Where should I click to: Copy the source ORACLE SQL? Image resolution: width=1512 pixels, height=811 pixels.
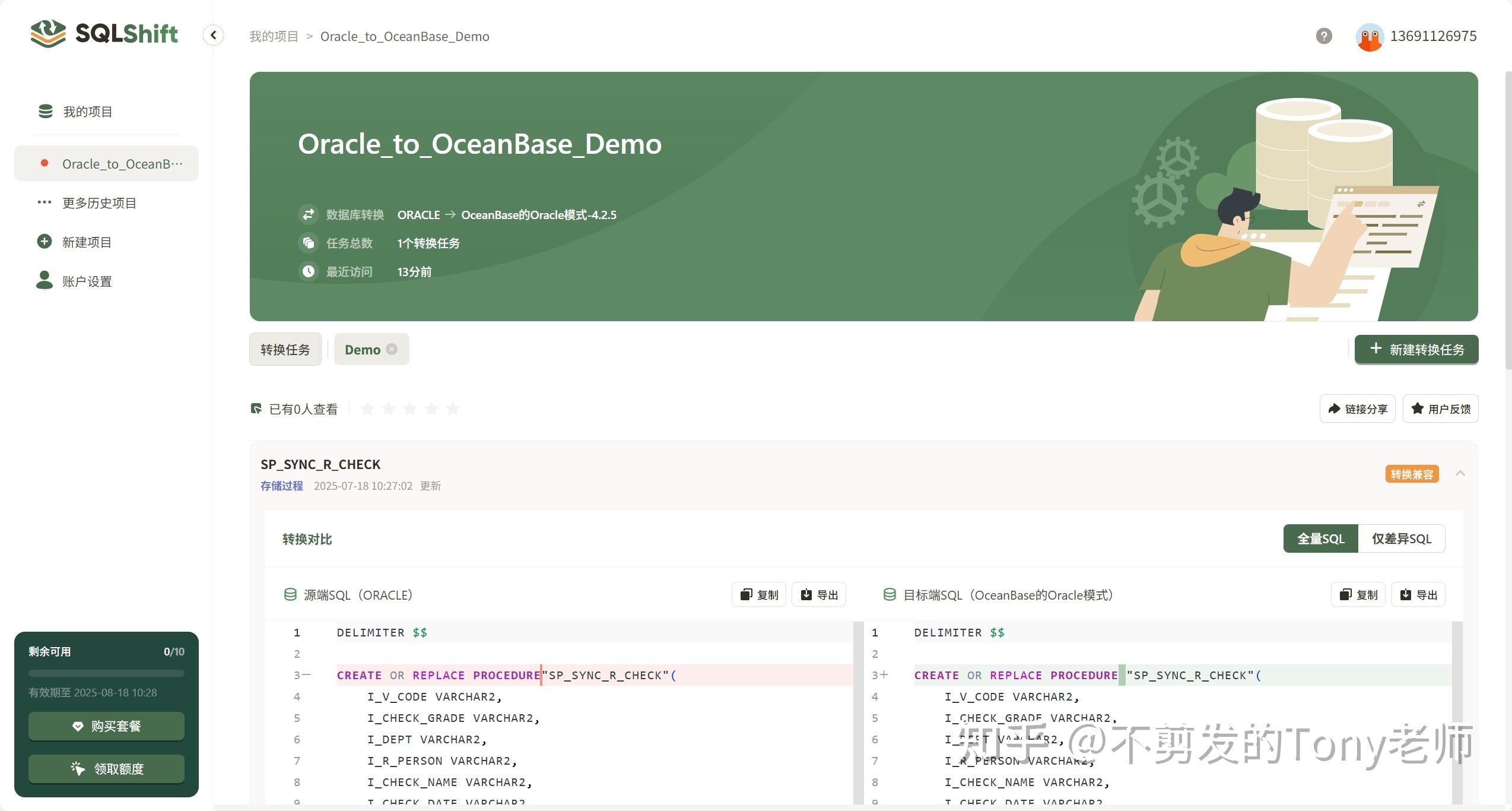758,594
